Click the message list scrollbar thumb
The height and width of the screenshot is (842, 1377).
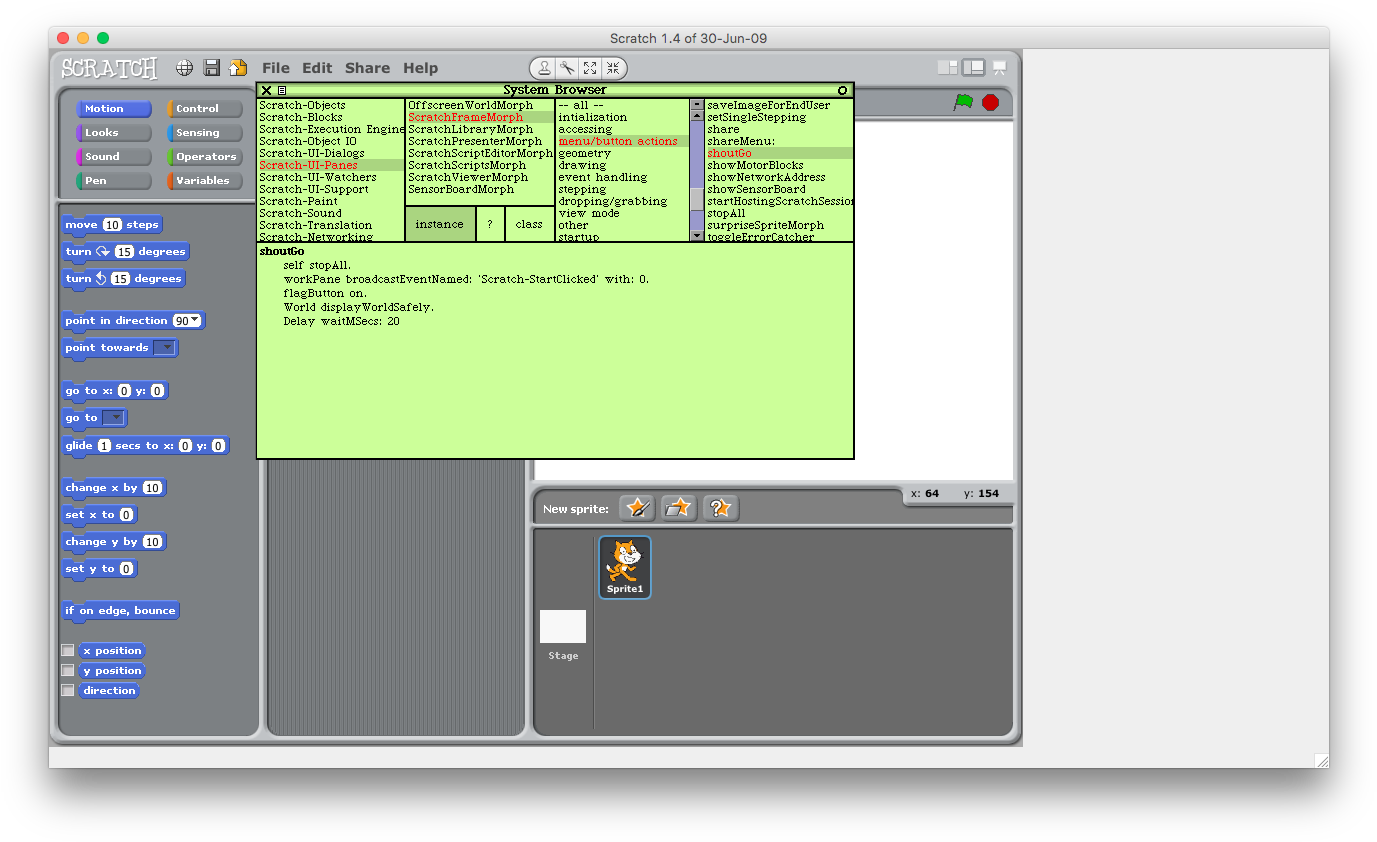coord(697,199)
